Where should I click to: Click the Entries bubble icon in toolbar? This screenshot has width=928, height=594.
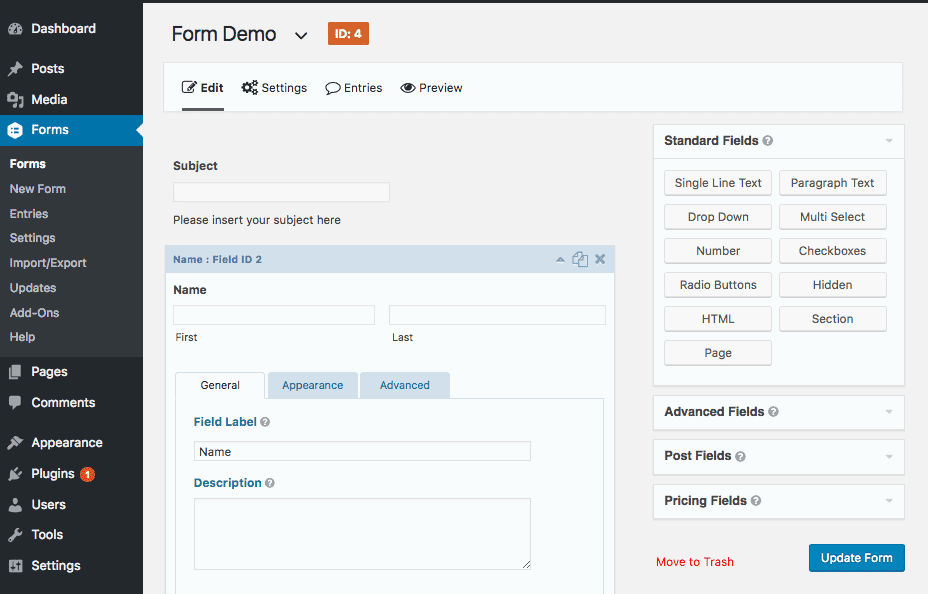pos(333,88)
